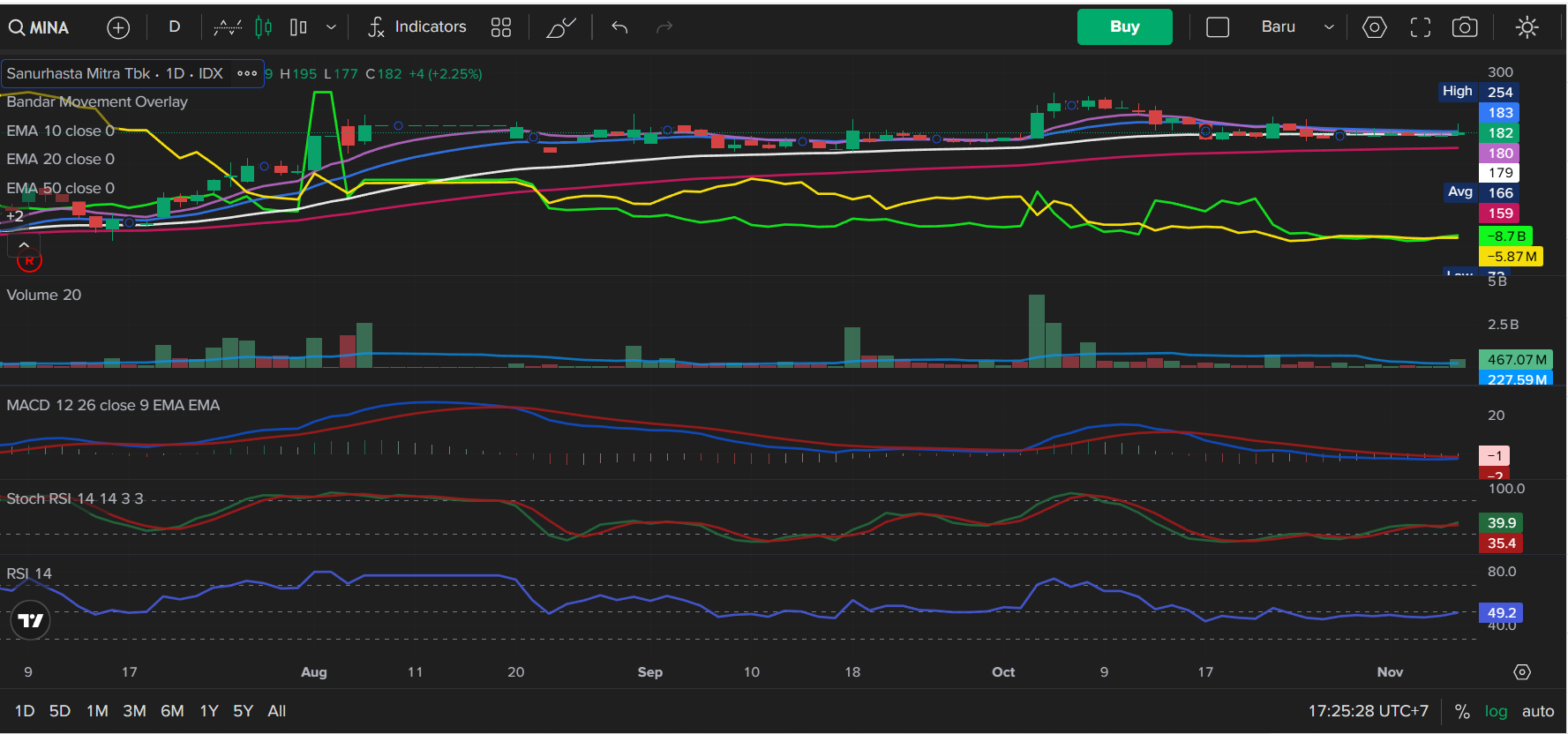This screenshot has width=1568, height=734.
Task: Open the layout templates grid icon
Action: (x=500, y=27)
